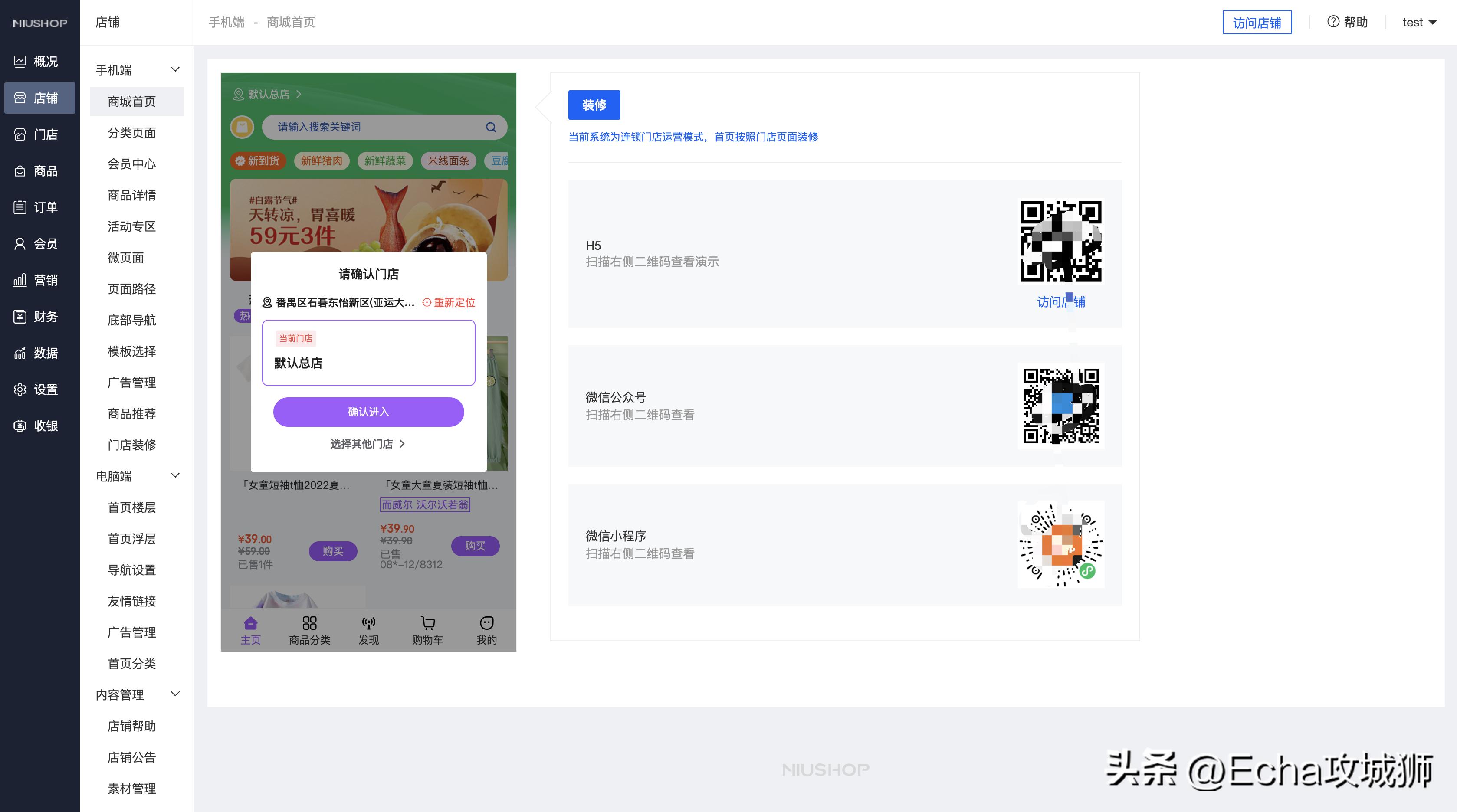Collapse the 手机端 menu section
The image size is (1457, 812).
[x=175, y=69]
